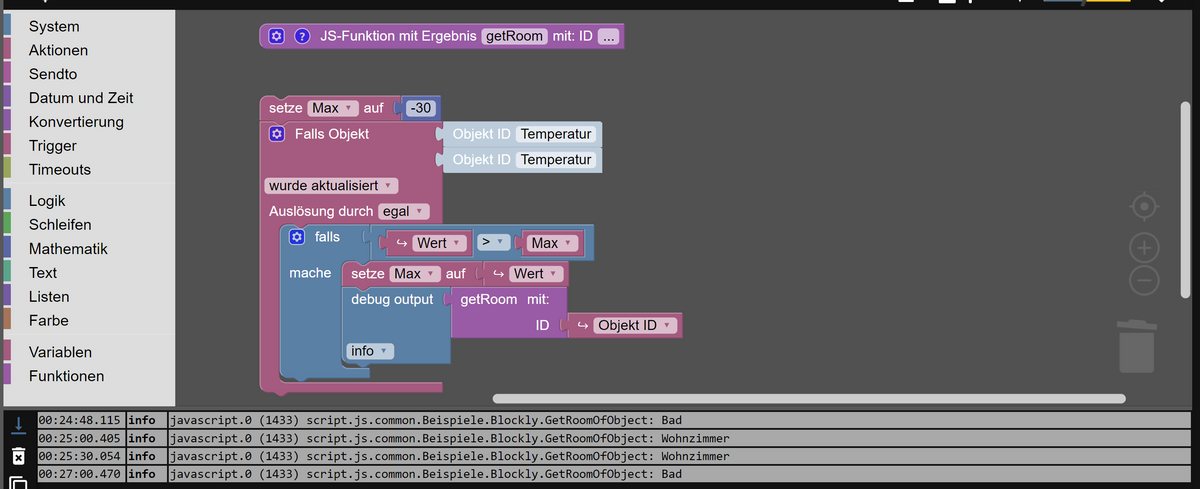Zoom in the Blockly workspace

pos(1144,246)
